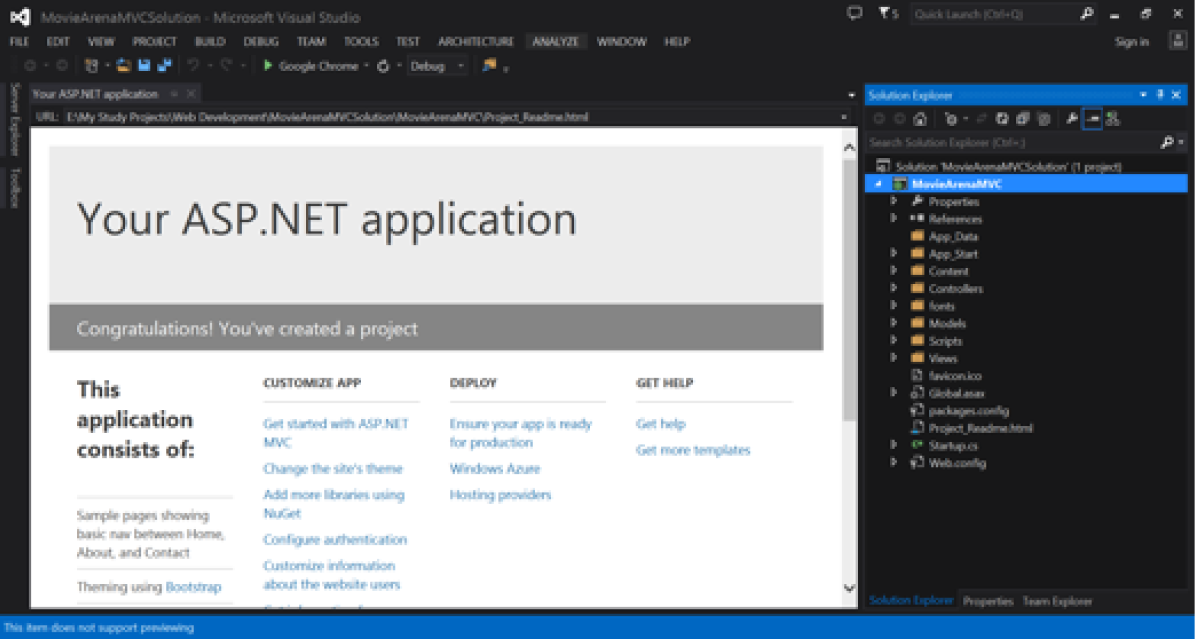1196x639 pixels.
Task: Click the Browser Link refresh icon
Action: (x=384, y=66)
